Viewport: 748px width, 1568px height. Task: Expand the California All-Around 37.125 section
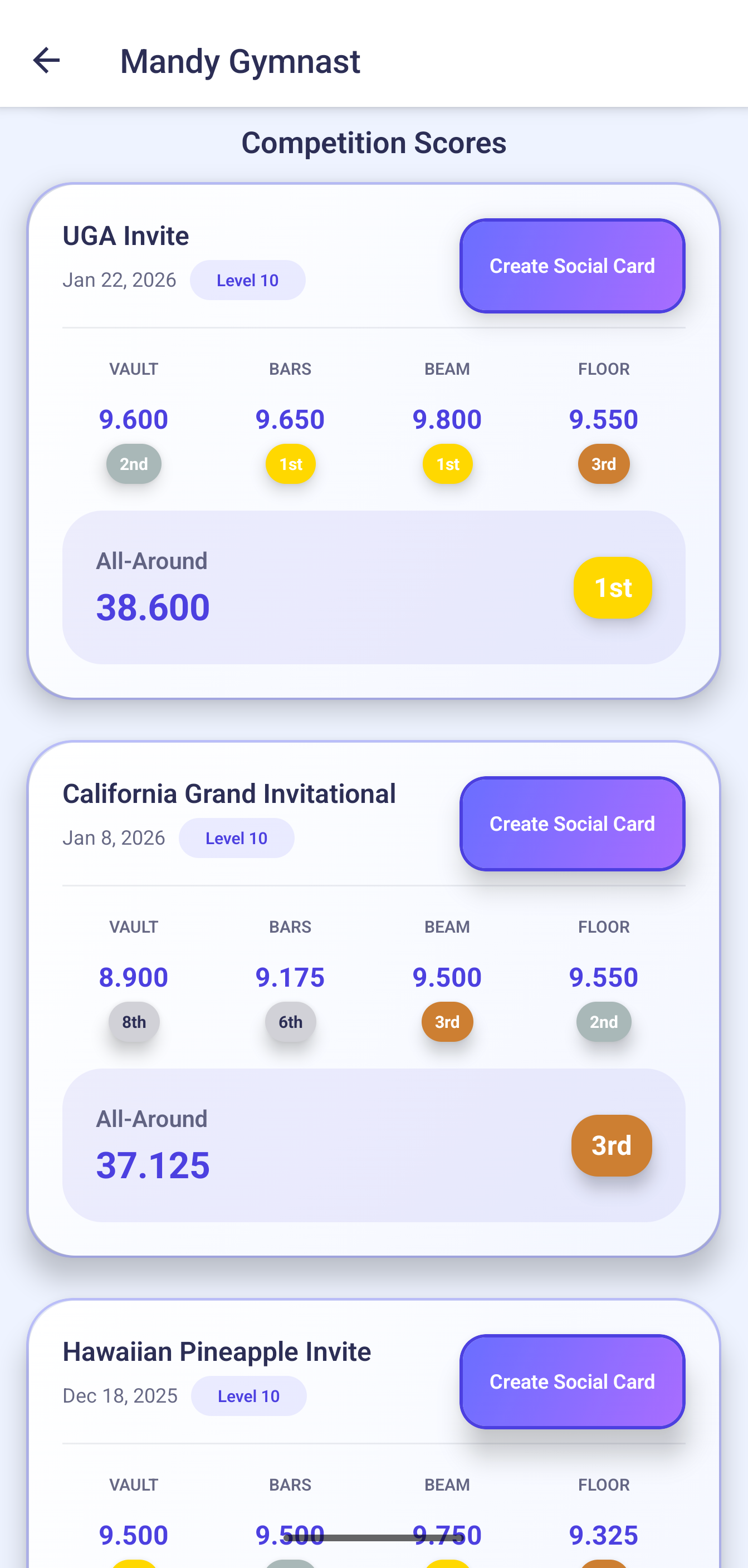coord(374,1143)
